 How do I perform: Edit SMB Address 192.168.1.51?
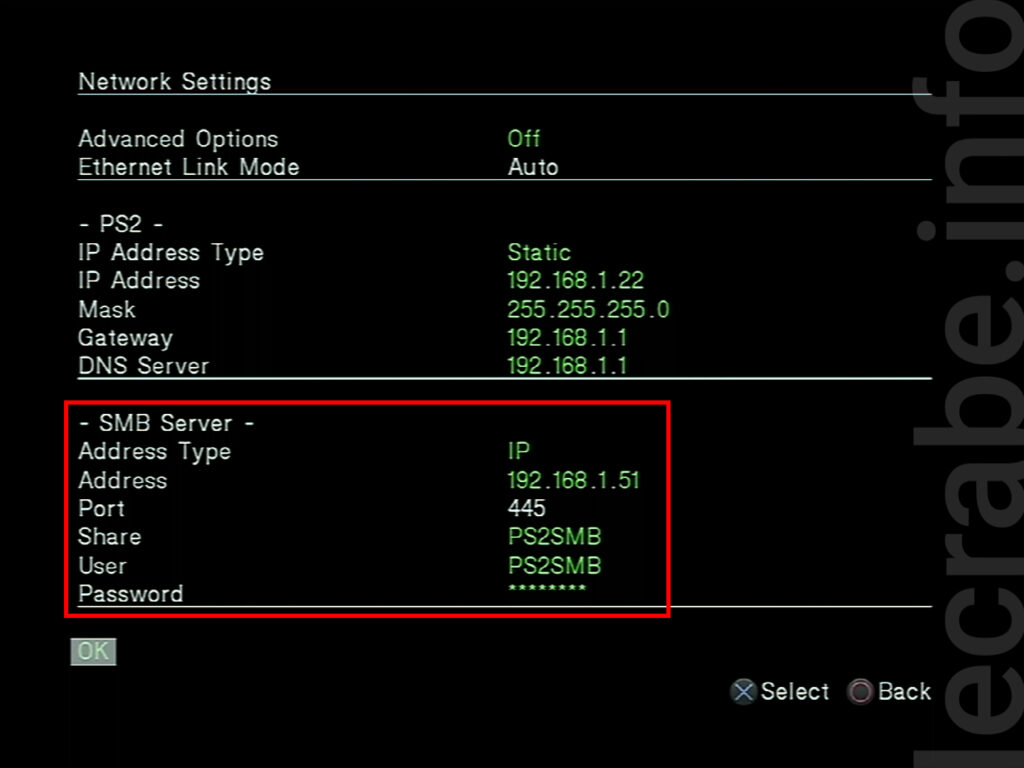click(x=573, y=480)
